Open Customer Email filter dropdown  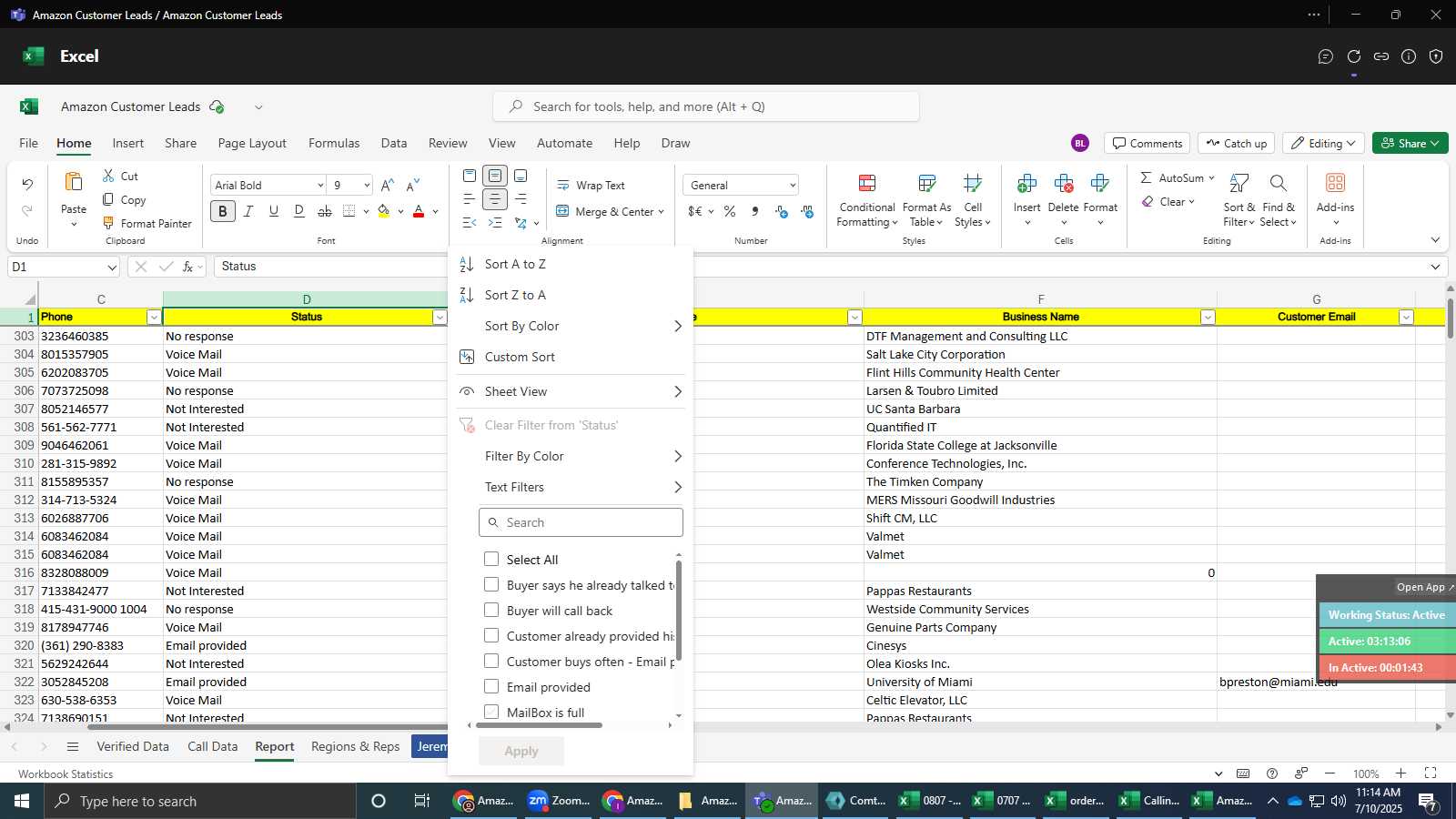(1406, 317)
